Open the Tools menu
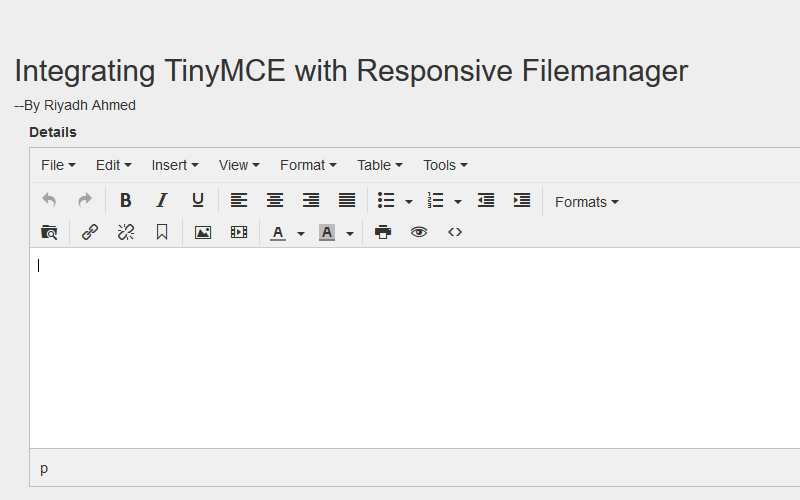The image size is (800, 500). (445, 165)
